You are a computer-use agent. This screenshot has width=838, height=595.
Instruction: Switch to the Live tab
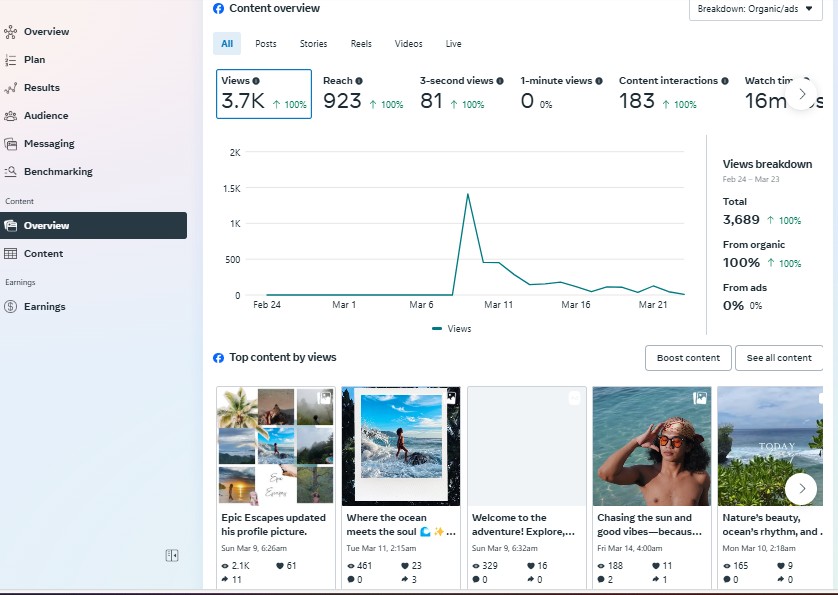[453, 44]
